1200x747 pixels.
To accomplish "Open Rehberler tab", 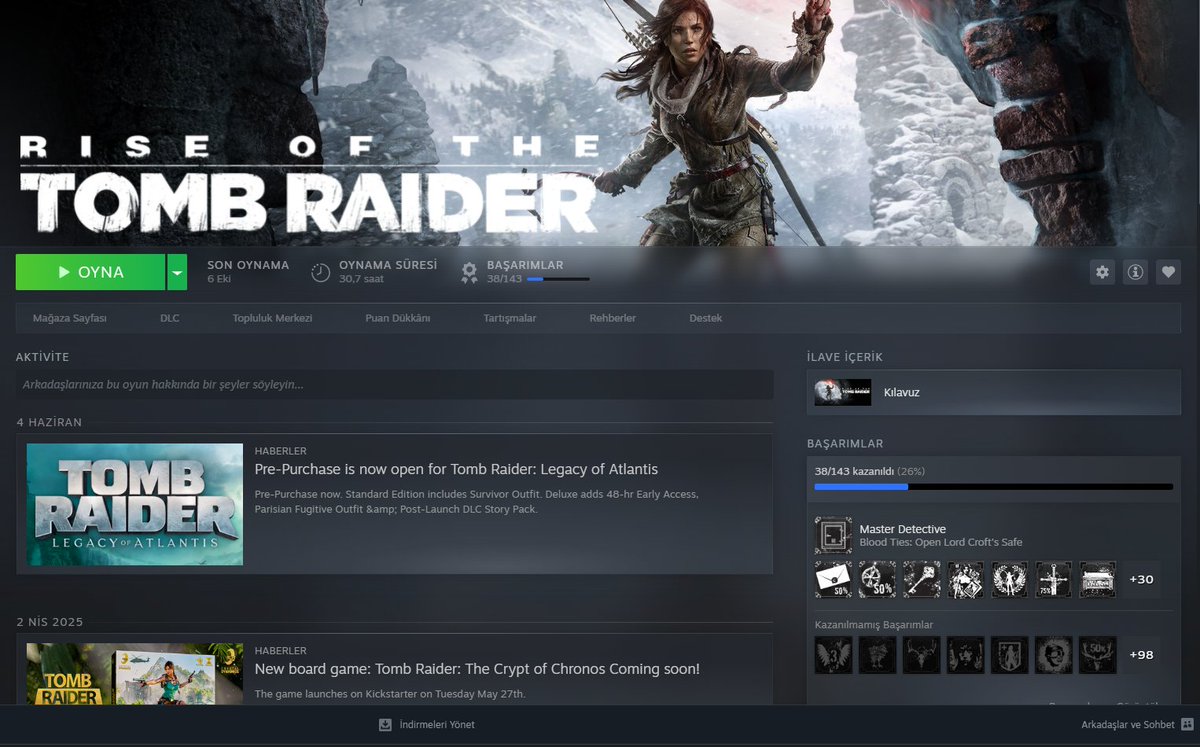I will 613,318.
